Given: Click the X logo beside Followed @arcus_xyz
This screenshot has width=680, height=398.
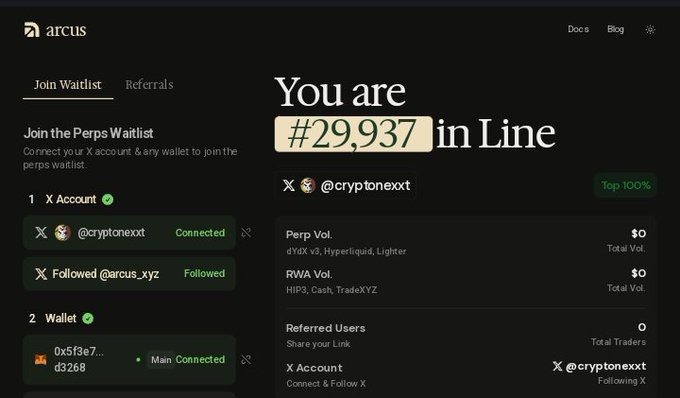Looking at the screenshot, I should click(x=41, y=274).
